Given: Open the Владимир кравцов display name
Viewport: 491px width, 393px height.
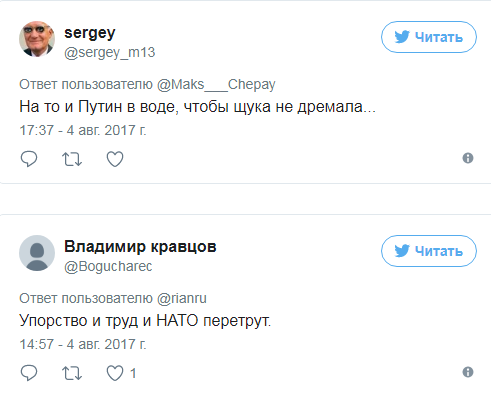Looking at the screenshot, I should (x=140, y=247).
